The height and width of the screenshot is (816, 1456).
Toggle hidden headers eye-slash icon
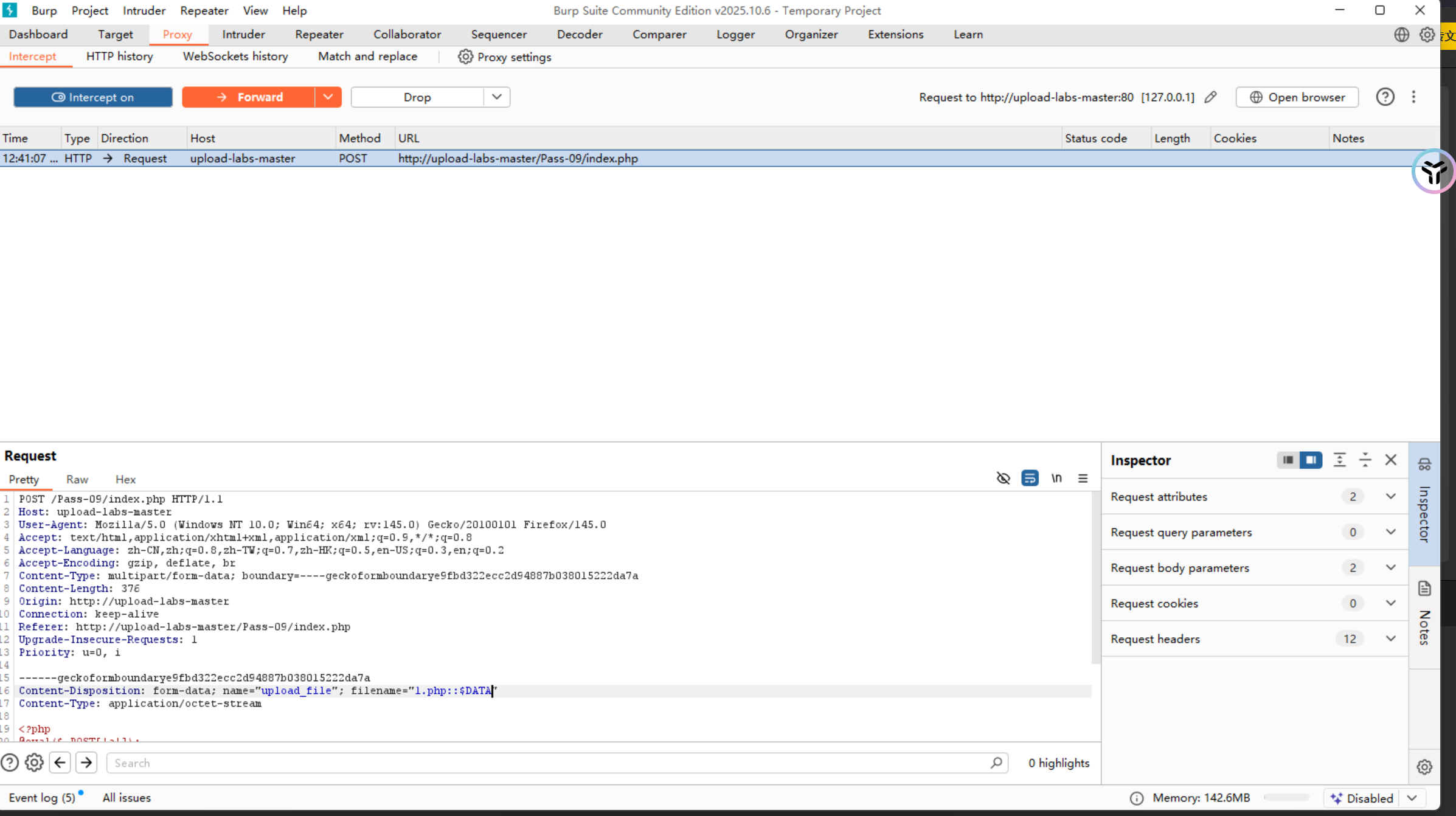tap(1004, 479)
